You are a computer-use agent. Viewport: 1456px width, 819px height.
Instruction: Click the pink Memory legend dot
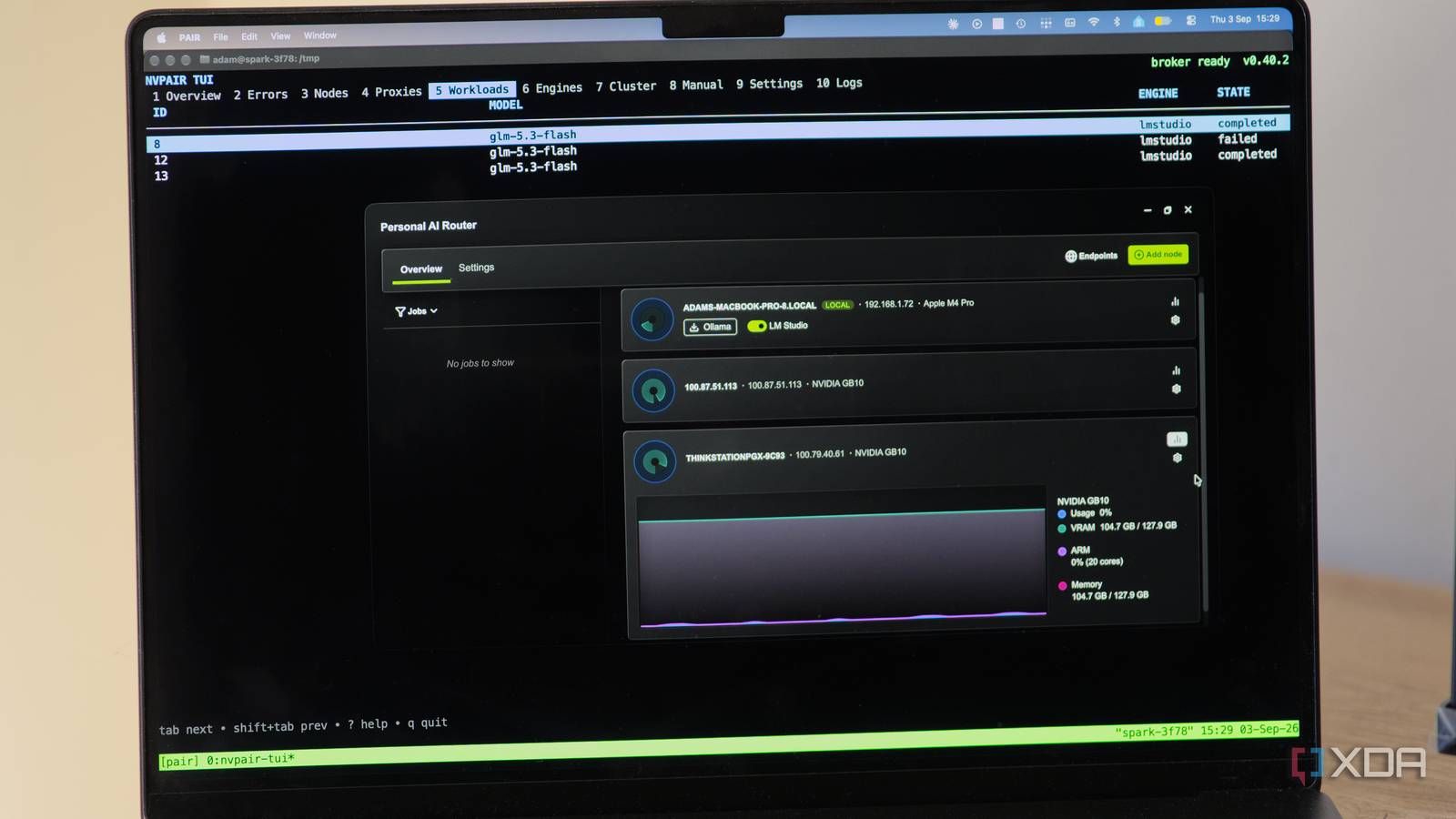click(x=1062, y=586)
